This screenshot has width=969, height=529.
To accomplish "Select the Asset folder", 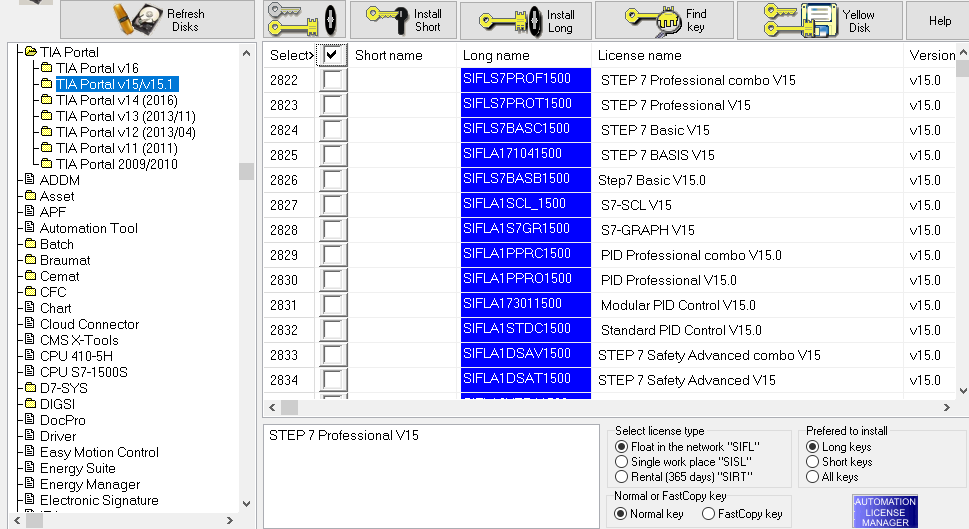I will coord(57,197).
